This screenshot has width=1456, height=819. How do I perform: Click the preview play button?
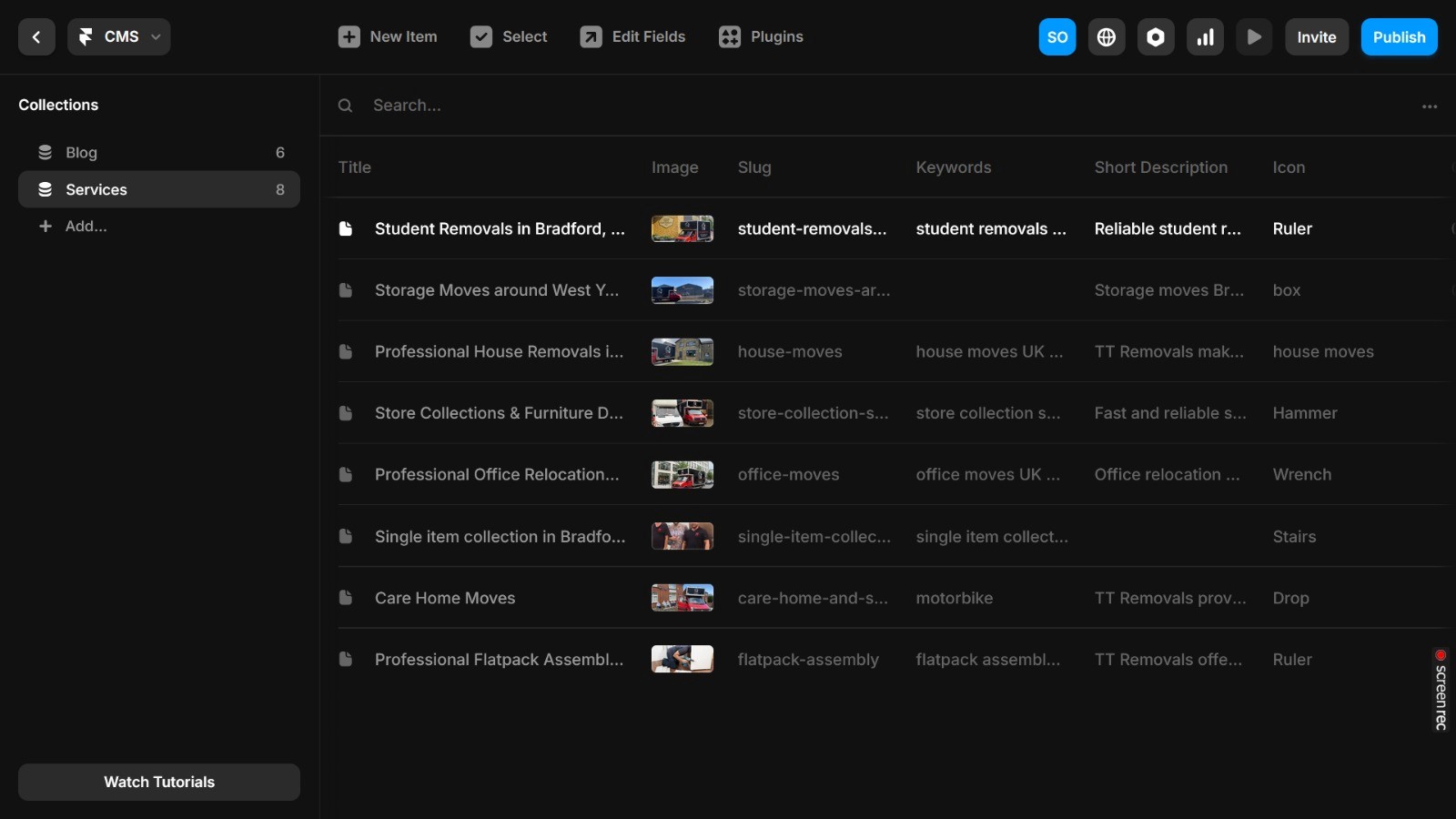(x=1254, y=37)
